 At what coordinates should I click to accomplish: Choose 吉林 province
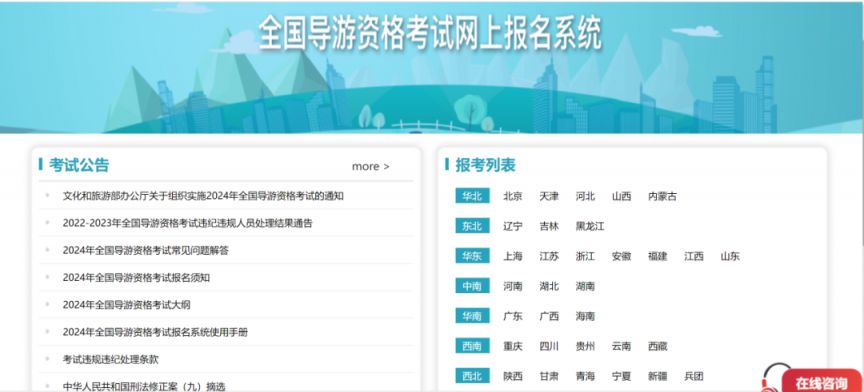point(549,226)
